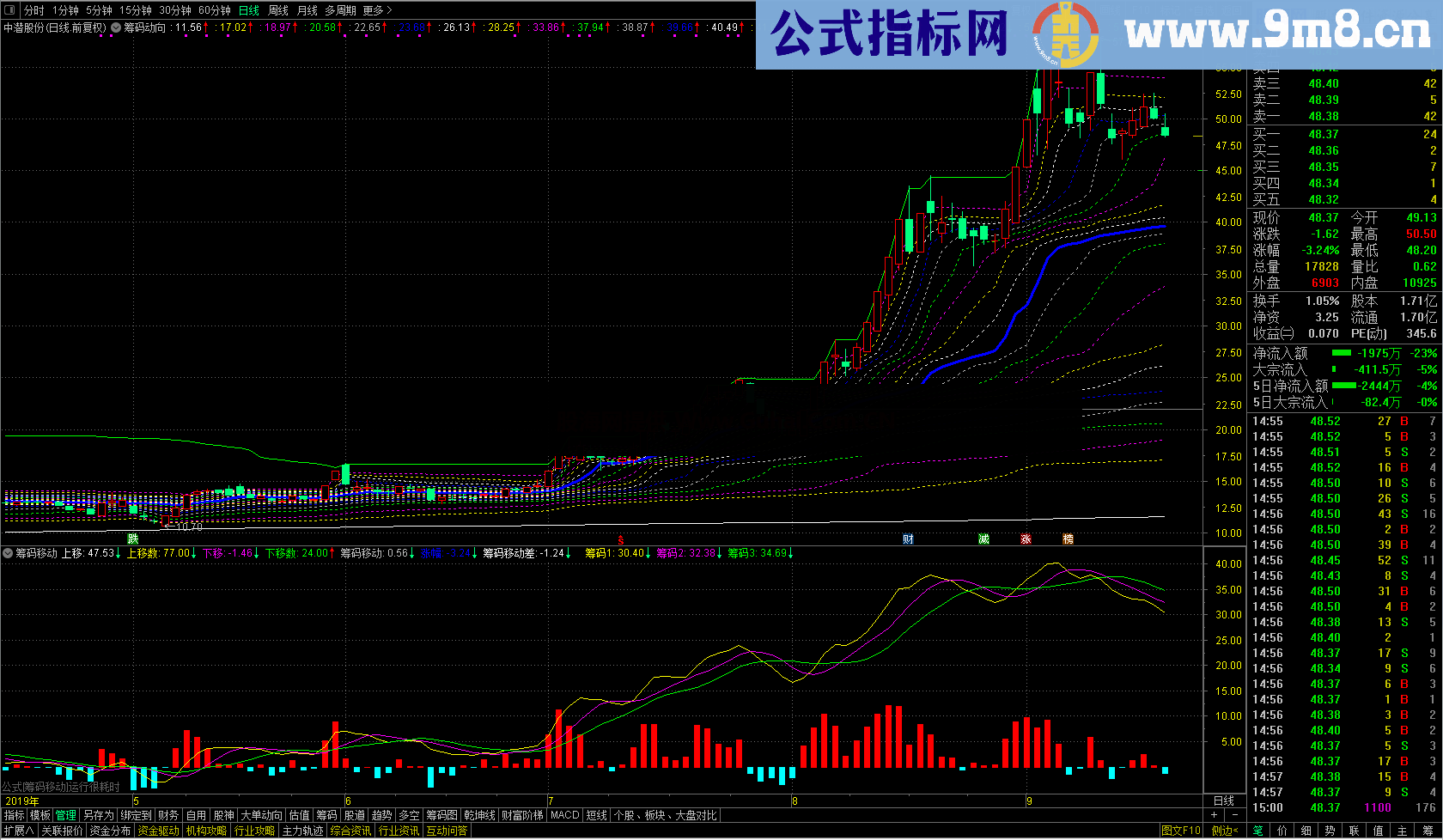1443x840 pixels.
Task: Click the application logo icon at top-left corner
Action: click(x=9, y=10)
